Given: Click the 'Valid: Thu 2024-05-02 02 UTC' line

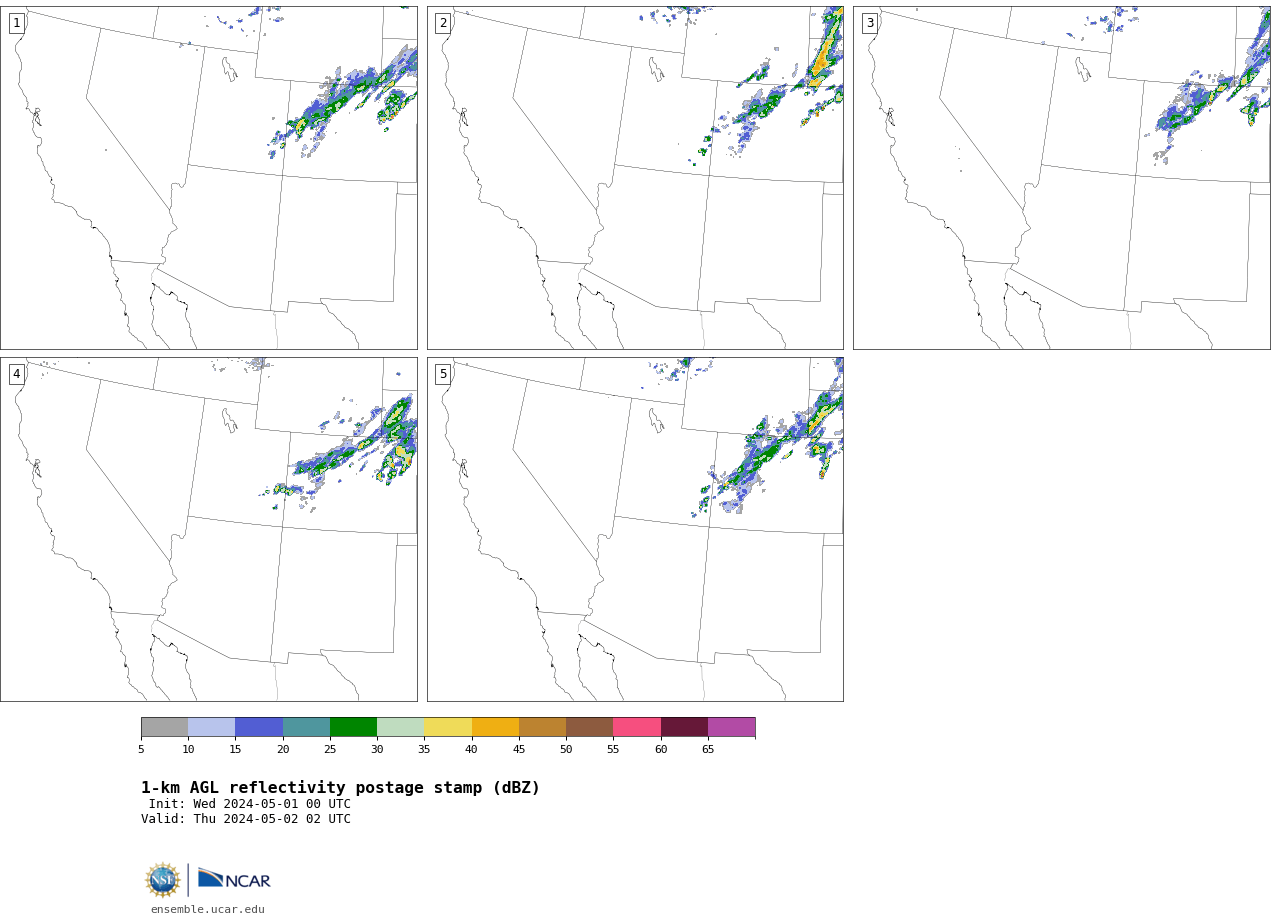Looking at the screenshot, I should (246, 819).
